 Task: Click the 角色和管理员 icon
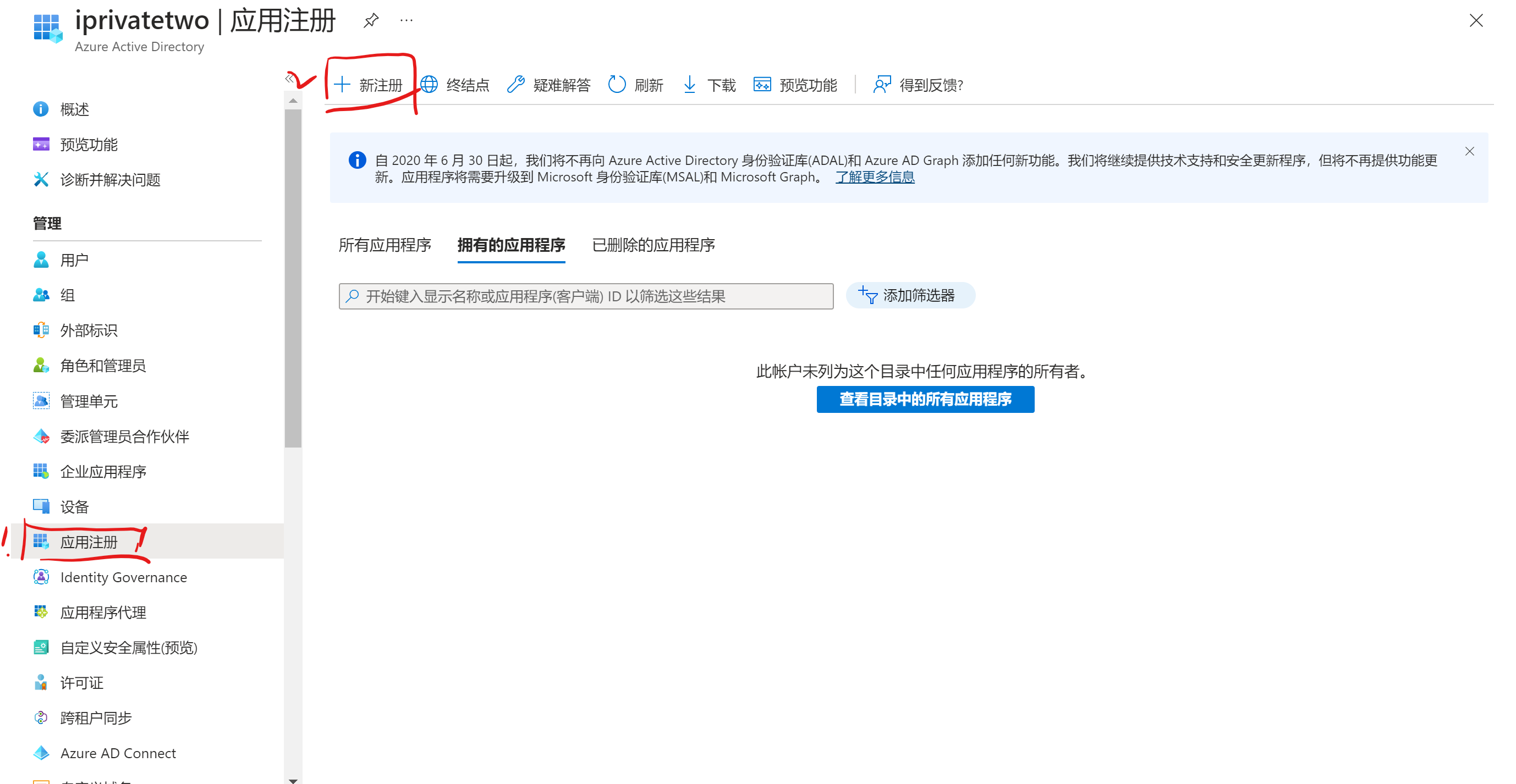(41, 365)
